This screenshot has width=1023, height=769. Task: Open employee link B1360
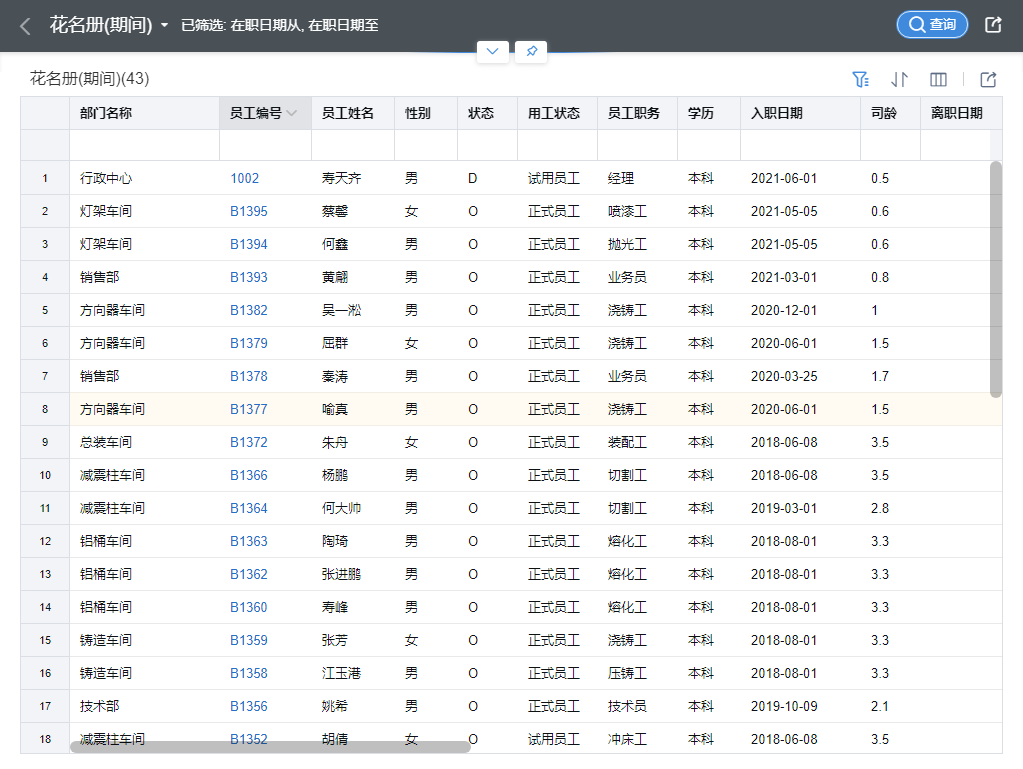[249, 607]
